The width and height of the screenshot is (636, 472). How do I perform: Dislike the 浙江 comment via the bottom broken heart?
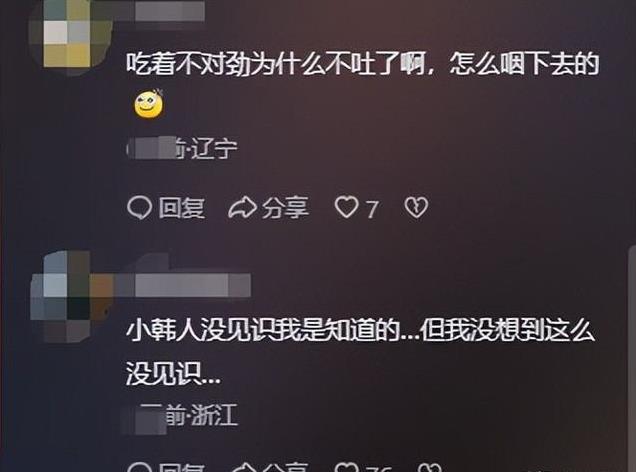429,467
